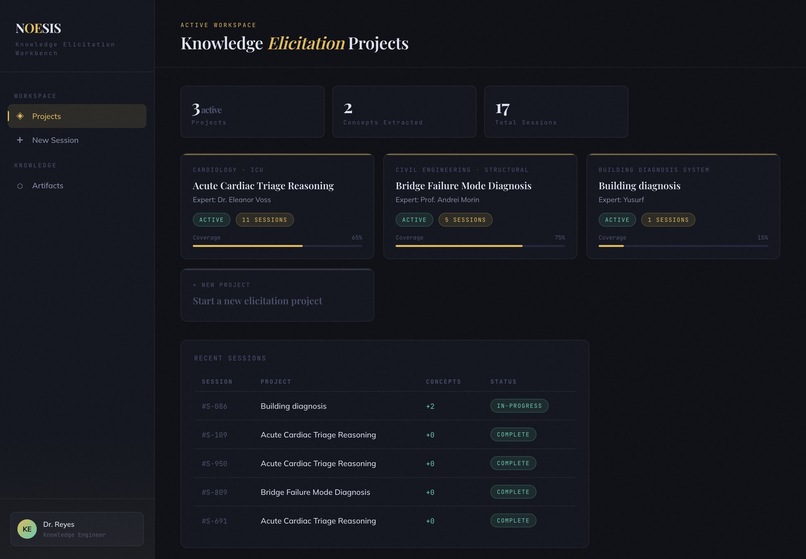Click the 2 Concepts Extracted stat card
The image size is (806, 559).
click(x=404, y=112)
